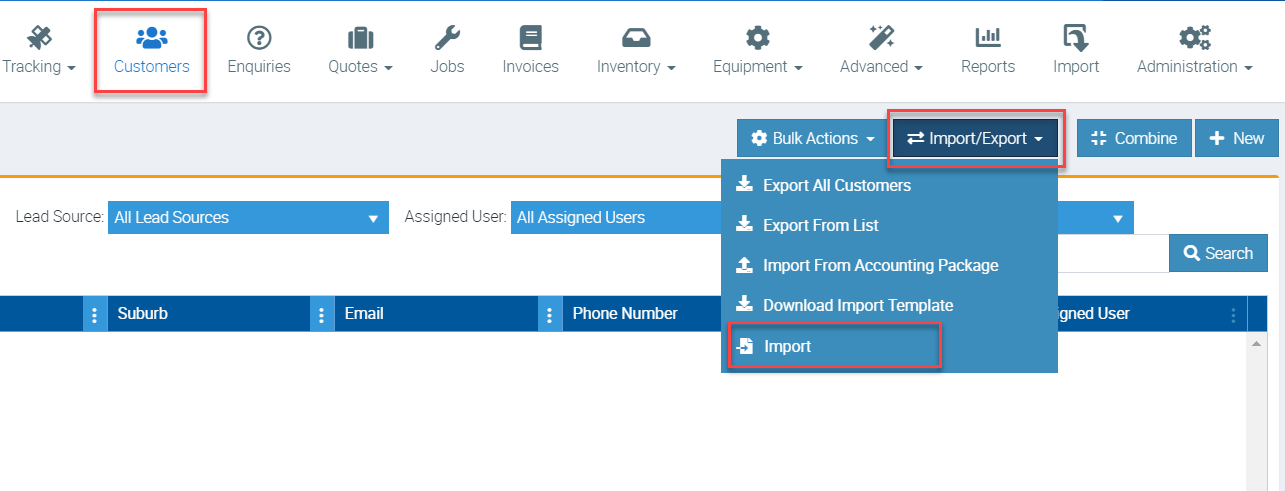Expand the Bulk Actions dropdown
The width and height of the screenshot is (1285, 491).
tap(813, 138)
